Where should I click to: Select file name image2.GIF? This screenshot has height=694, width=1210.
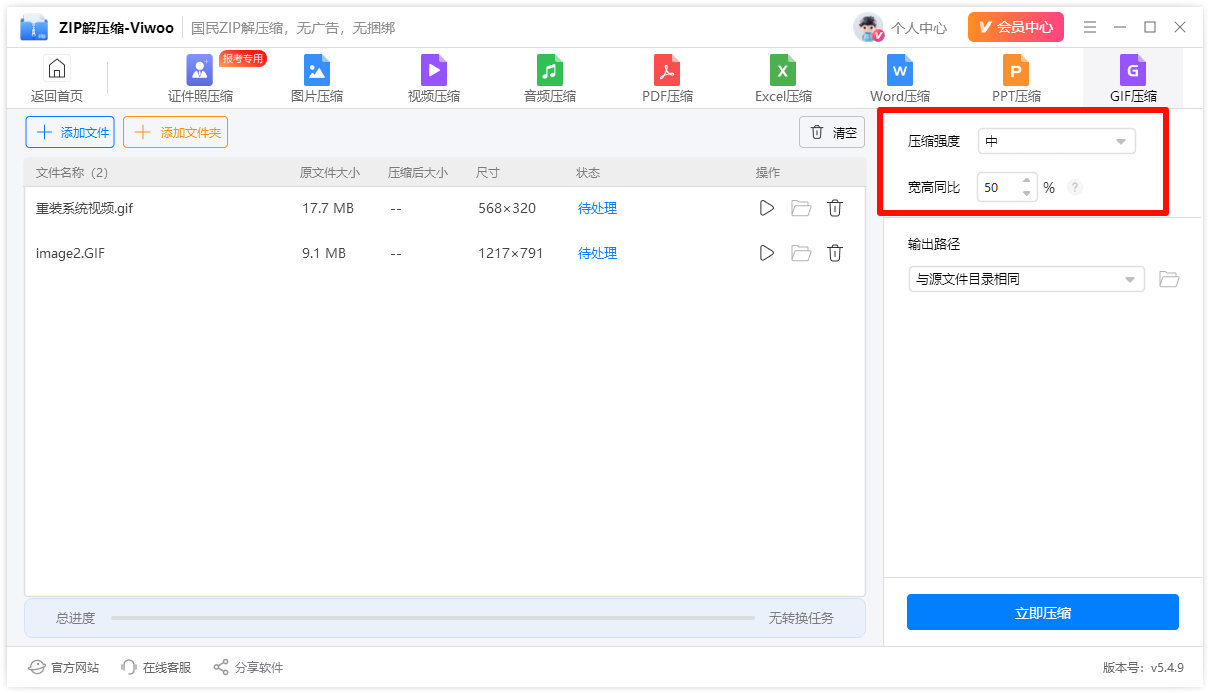point(70,253)
